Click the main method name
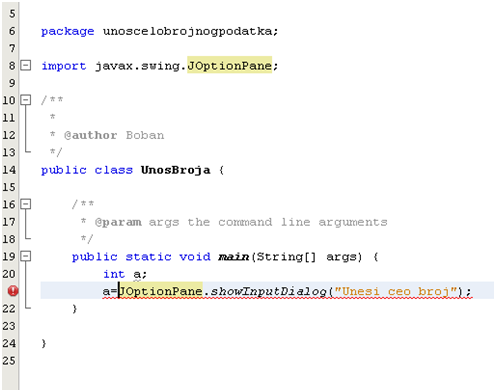Viewport: 496px width, 392px height. [233, 257]
